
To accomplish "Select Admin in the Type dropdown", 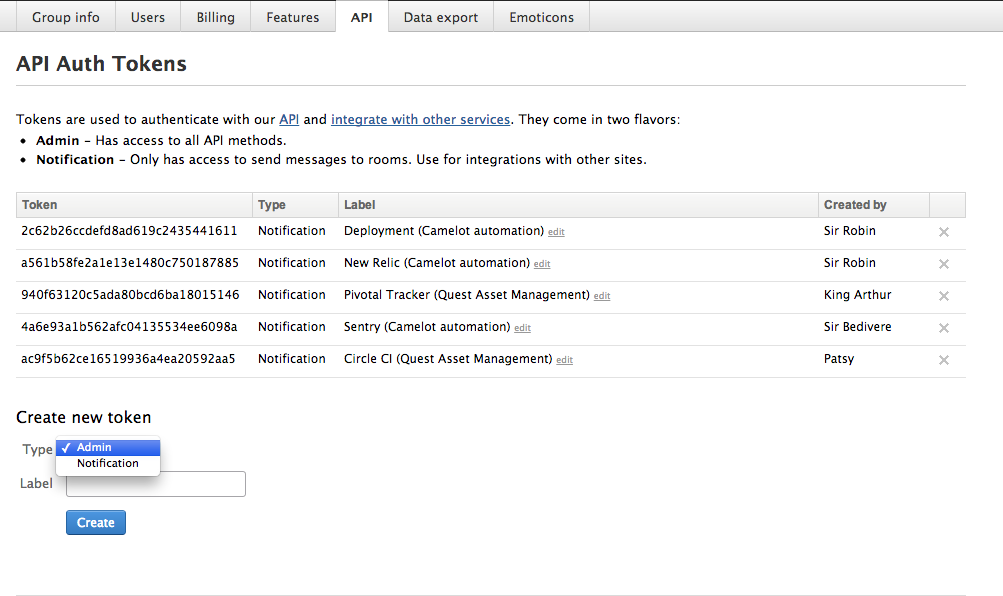I will [x=107, y=447].
